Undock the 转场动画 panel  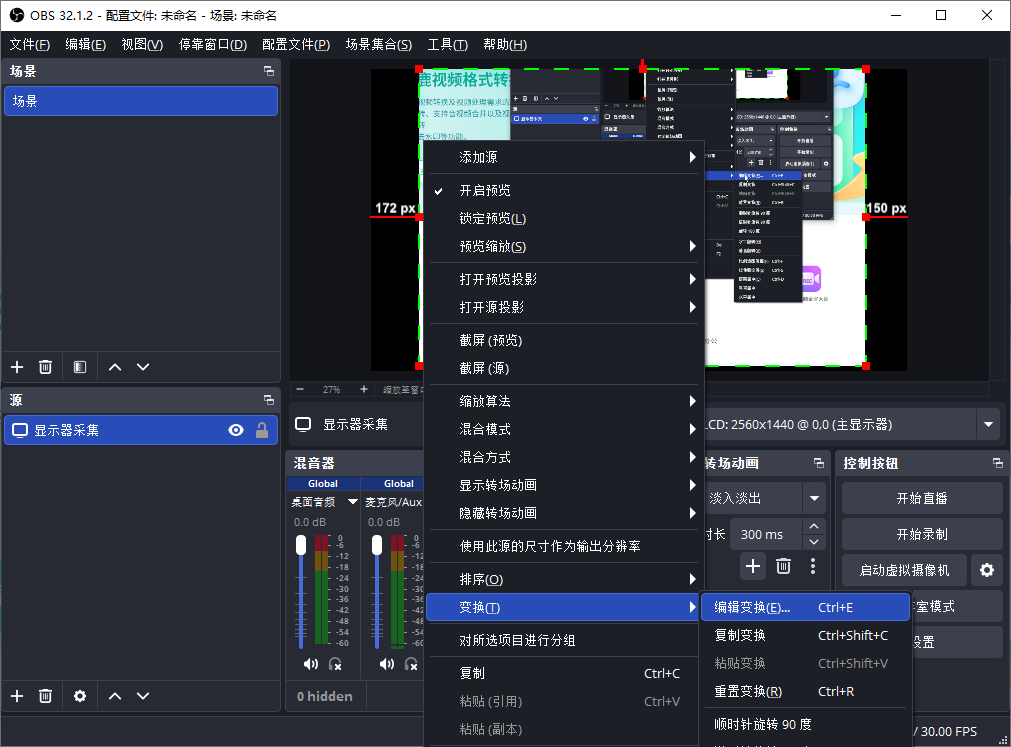pos(819,463)
